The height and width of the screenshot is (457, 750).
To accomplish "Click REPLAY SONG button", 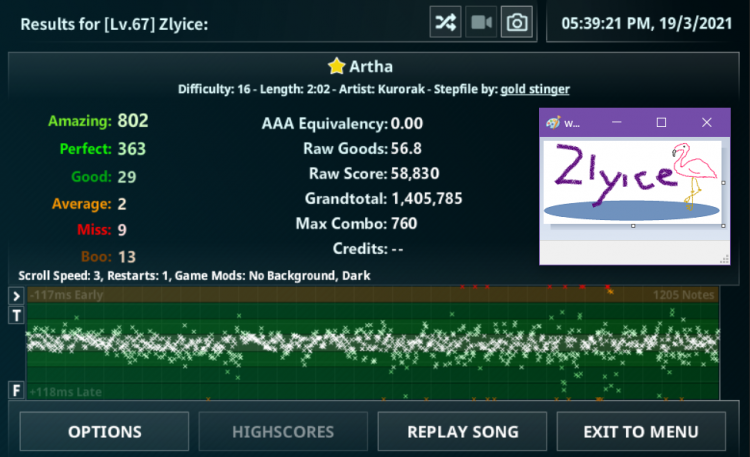I will (462, 431).
